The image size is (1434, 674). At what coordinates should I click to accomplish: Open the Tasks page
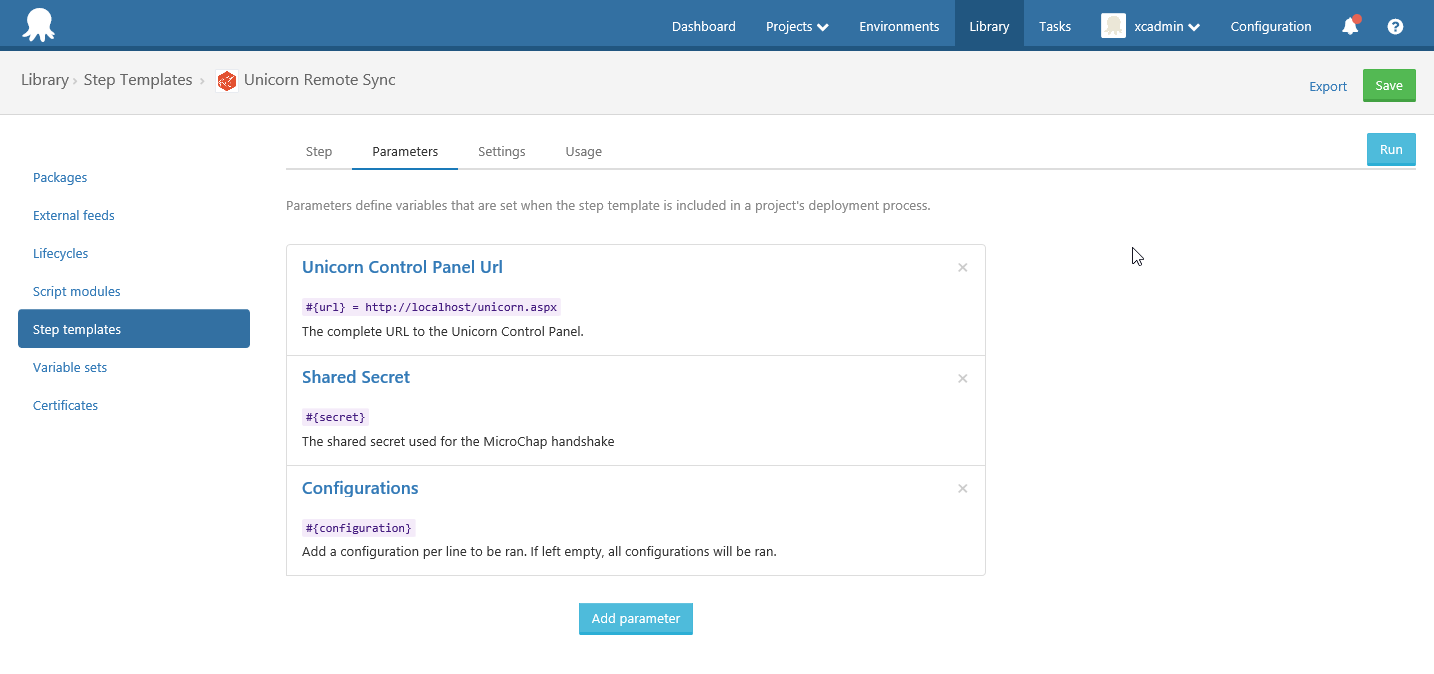(1055, 27)
